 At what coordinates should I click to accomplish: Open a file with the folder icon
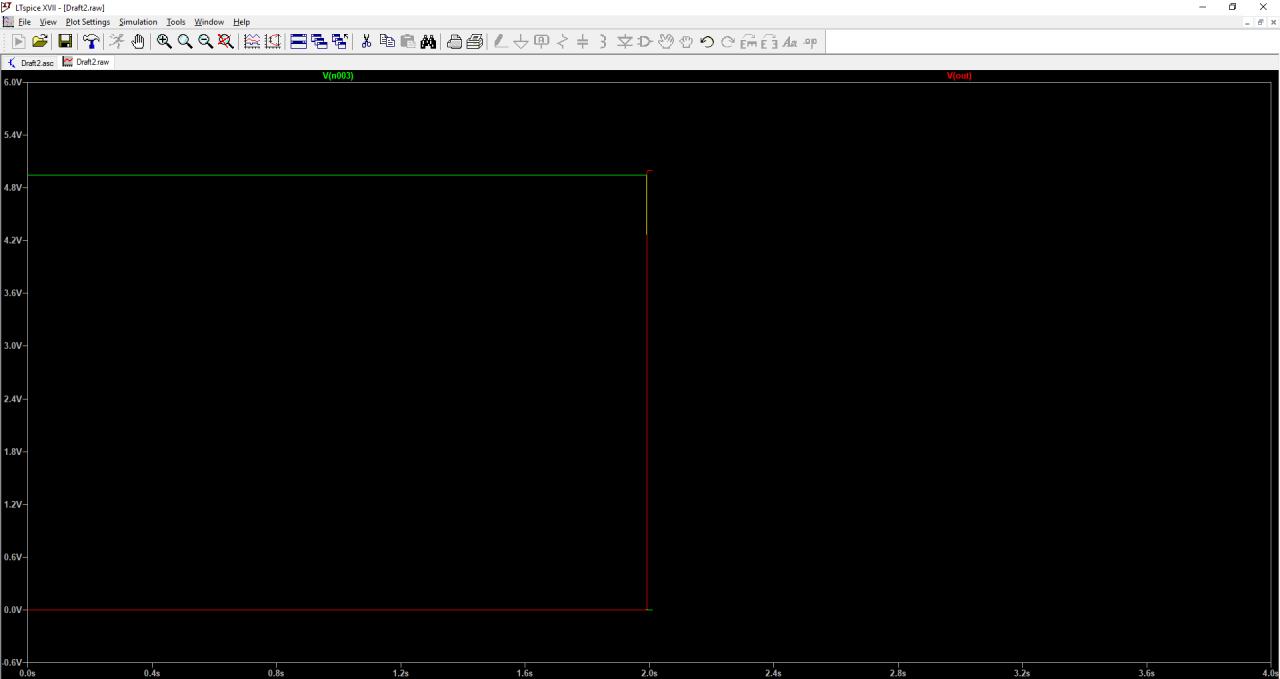40,41
